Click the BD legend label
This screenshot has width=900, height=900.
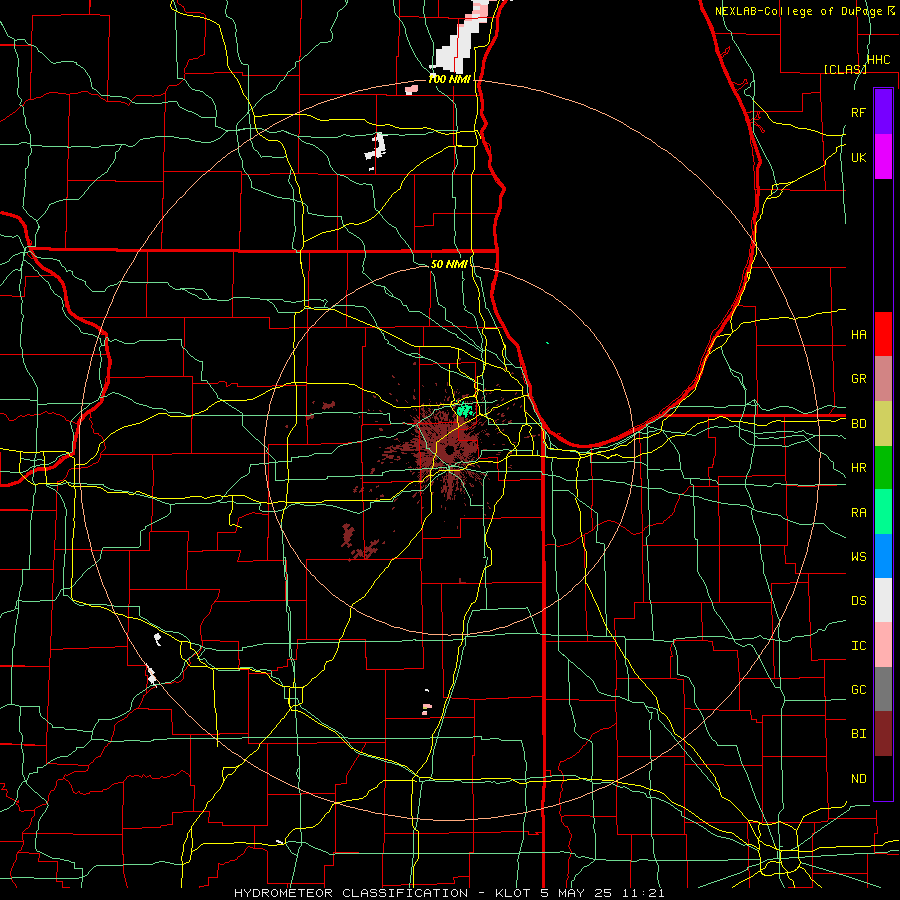tap(859, 424)
